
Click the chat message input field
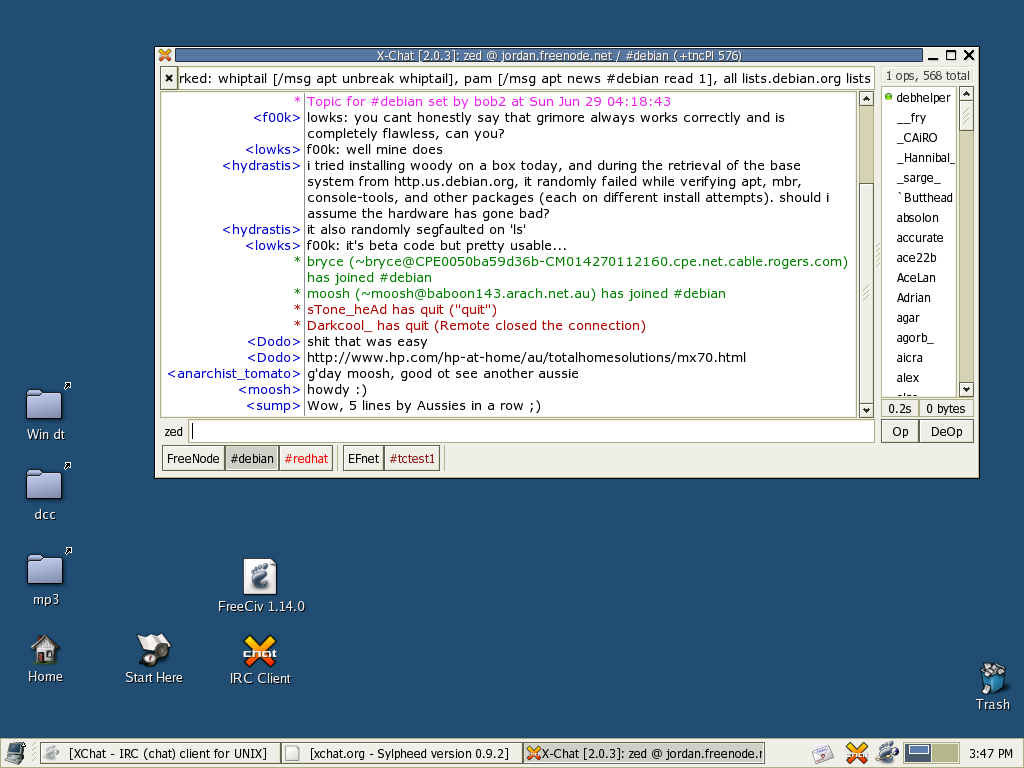[532, 431]
